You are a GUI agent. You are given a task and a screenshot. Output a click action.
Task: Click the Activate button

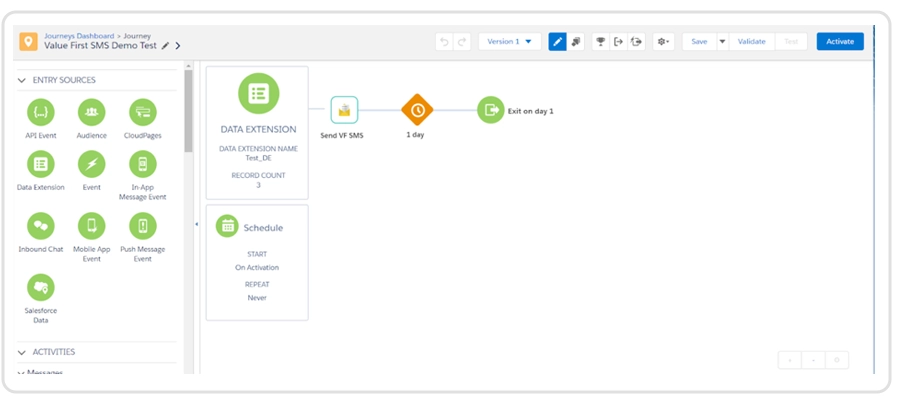[x=840, y=42]
